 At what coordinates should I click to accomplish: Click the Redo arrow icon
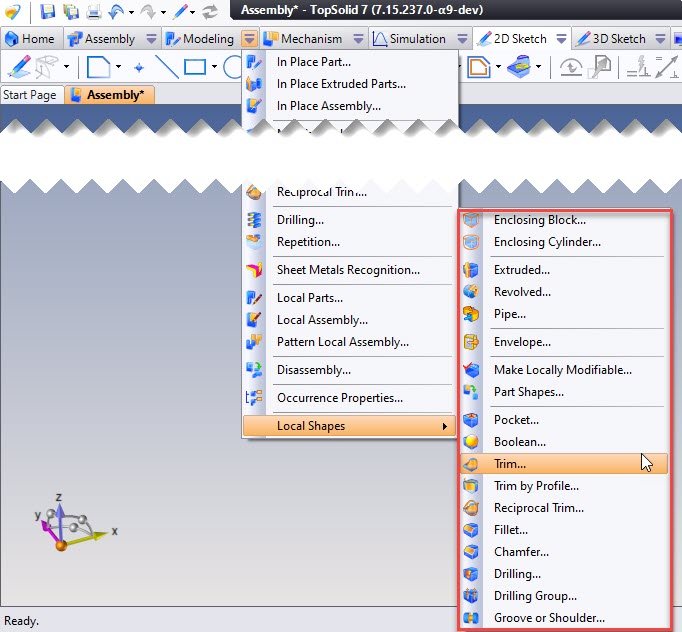(148, 12)
